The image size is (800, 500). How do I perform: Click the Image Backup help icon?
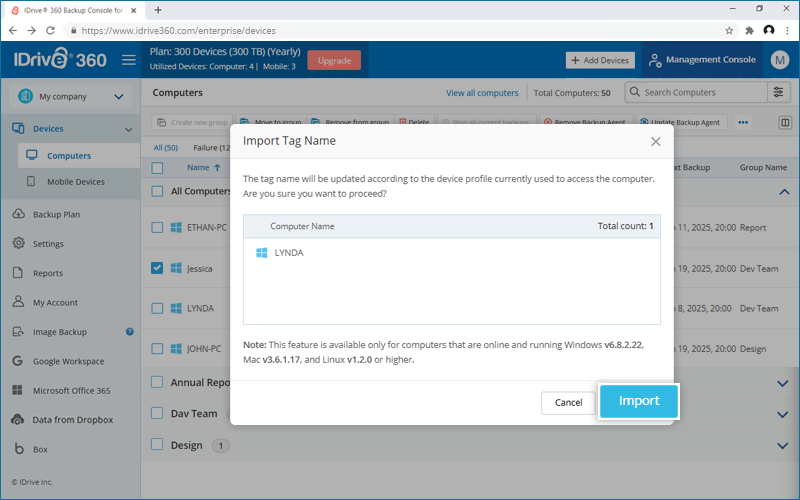point(130,332)
